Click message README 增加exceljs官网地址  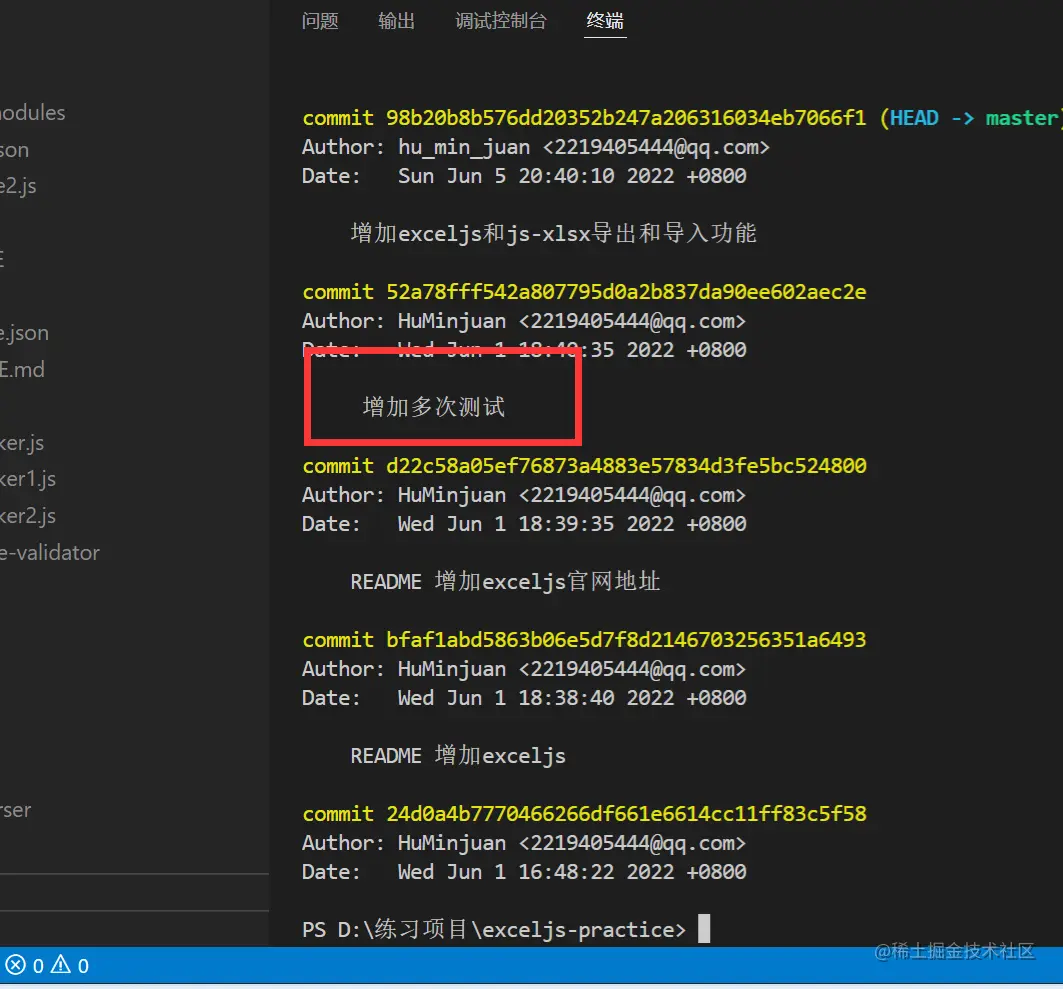505,582
